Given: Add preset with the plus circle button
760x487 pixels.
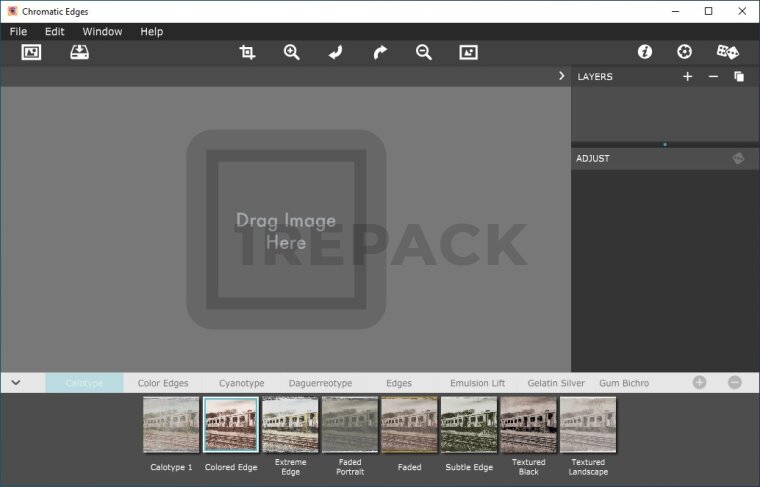Looking at the screenshot, I should click(x=699, y=383).
